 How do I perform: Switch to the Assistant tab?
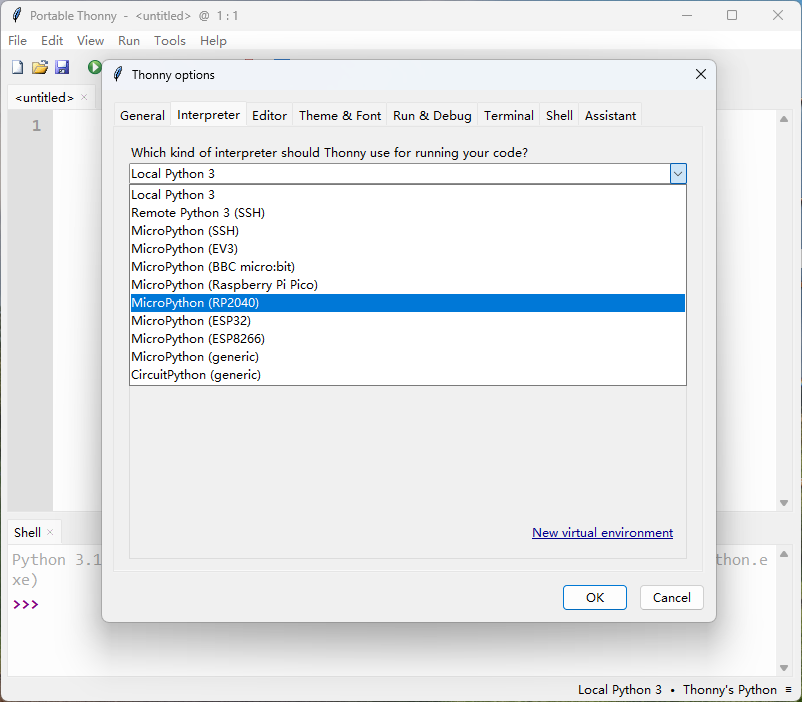pos(610,116)
